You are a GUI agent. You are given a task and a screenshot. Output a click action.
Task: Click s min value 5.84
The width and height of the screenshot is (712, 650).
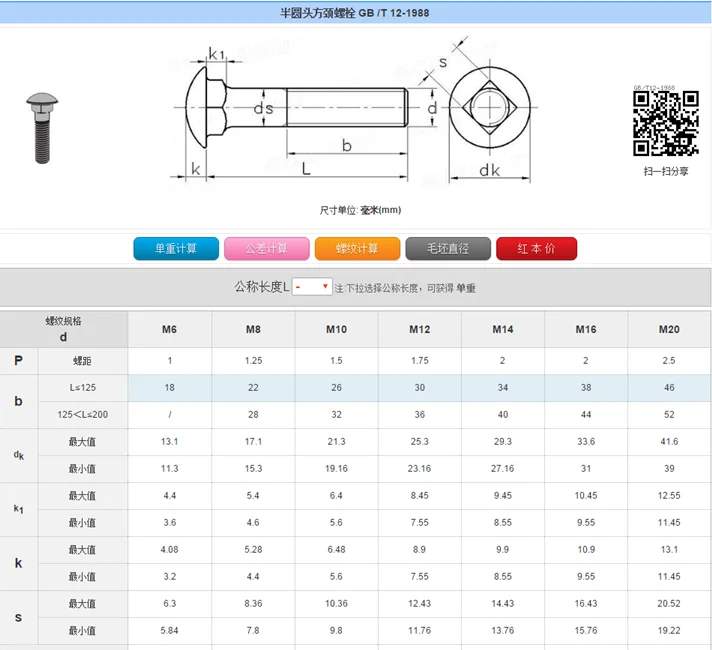tap(169, 630)
